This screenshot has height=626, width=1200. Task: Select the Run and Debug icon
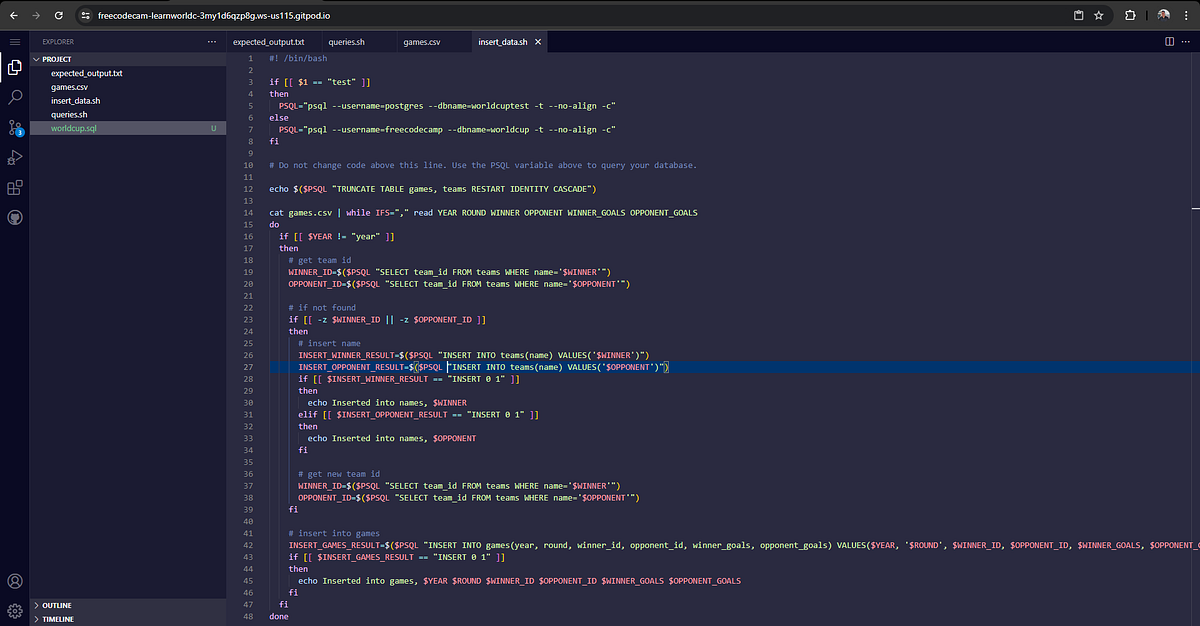point(14,157)
